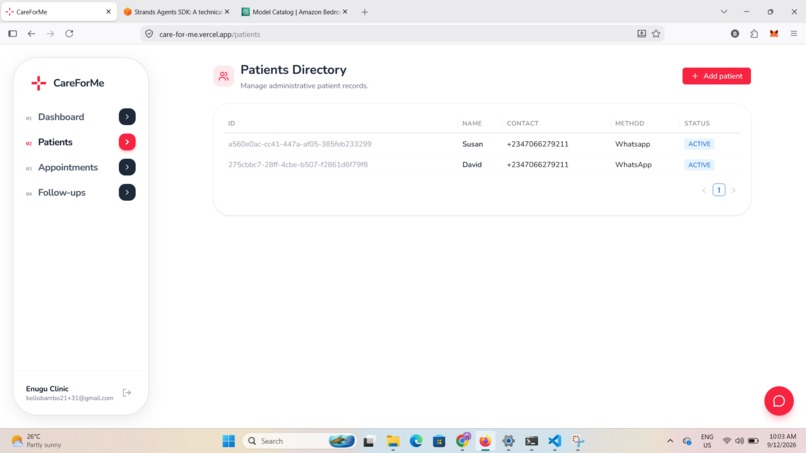Go to previous page of patients table
The image size is (806, 453).
click(704, 190)
